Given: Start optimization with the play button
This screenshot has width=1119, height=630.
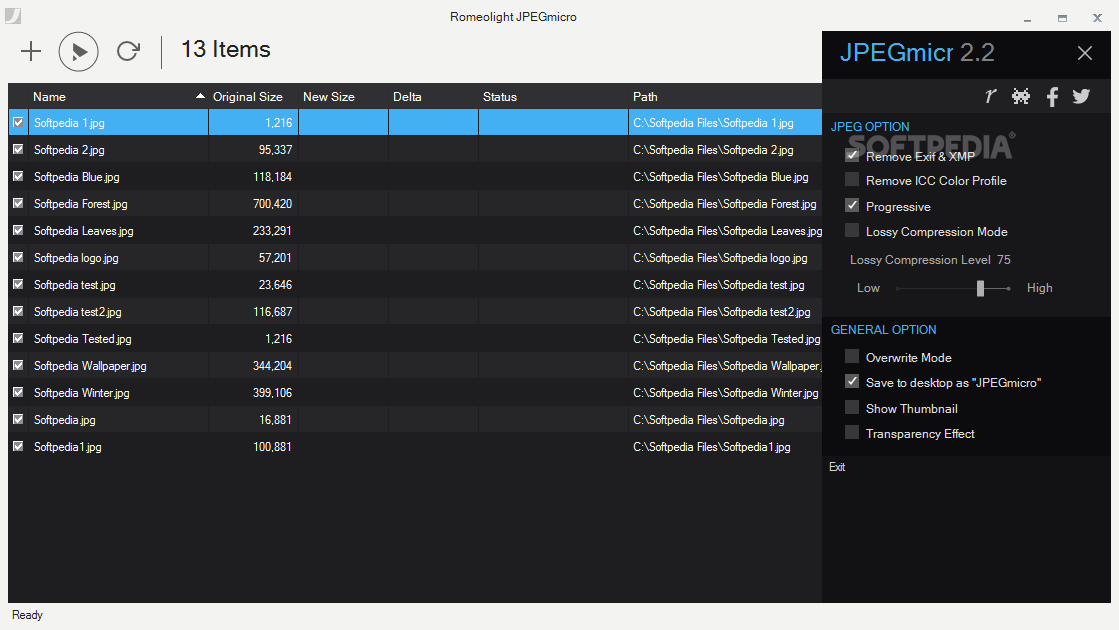Looking at the screenshot, I should tap(79, 51).
